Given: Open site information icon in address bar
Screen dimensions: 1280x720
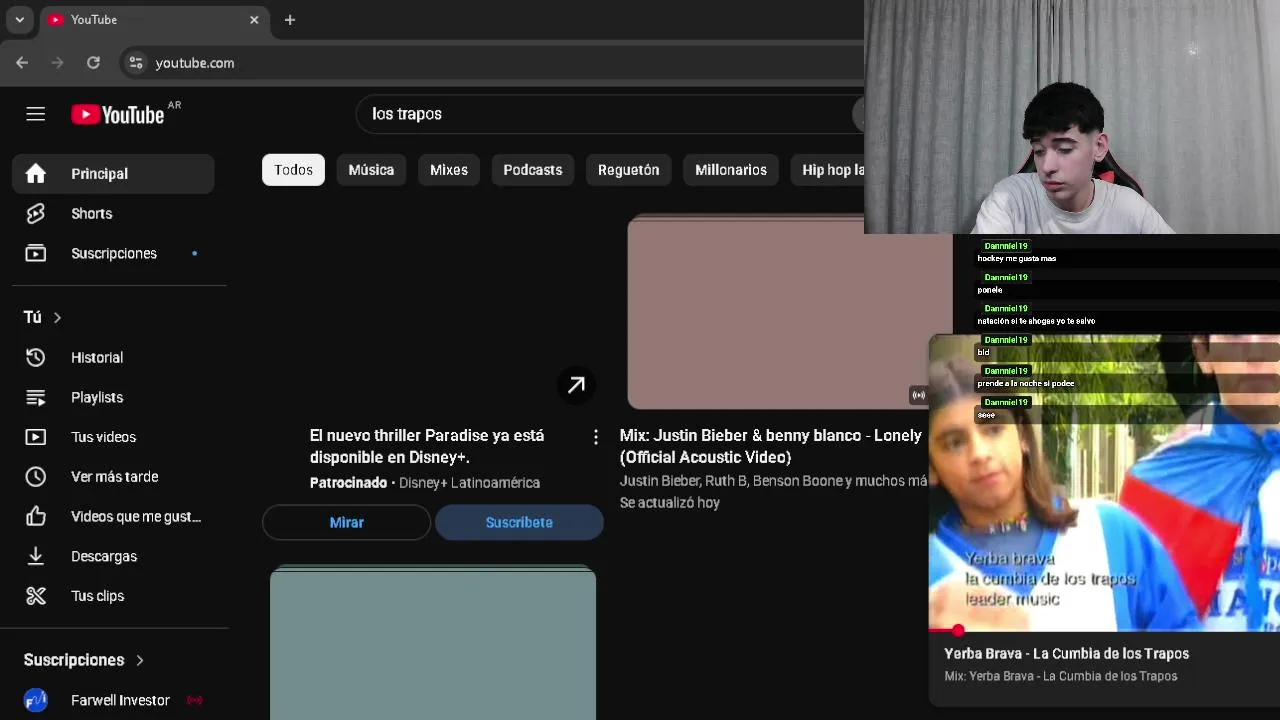Looking at the screenshot, I should (136, 62).
